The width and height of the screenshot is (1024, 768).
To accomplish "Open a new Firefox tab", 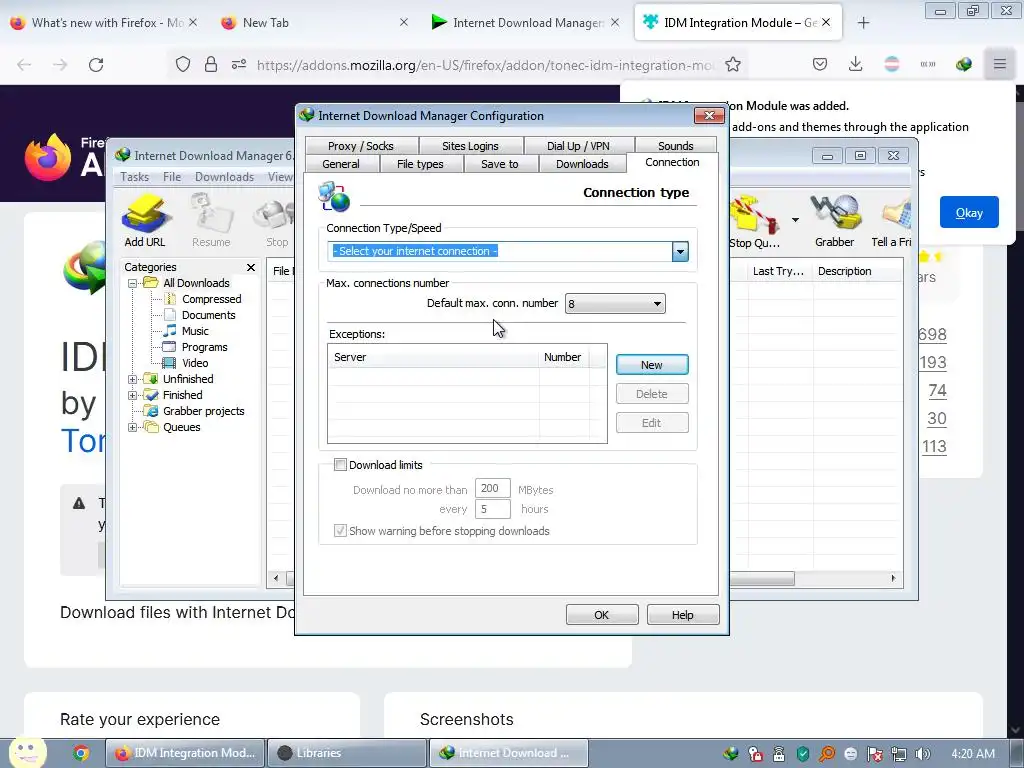I will coord(863,23).
